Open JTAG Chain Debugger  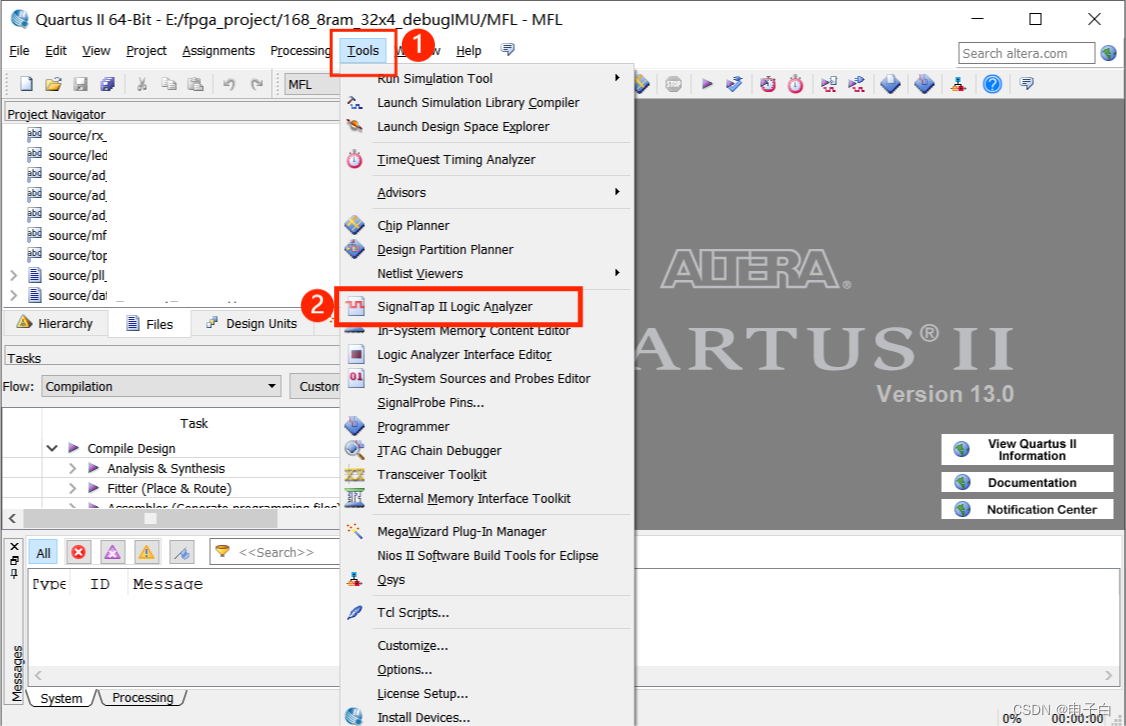pos(439,450)
